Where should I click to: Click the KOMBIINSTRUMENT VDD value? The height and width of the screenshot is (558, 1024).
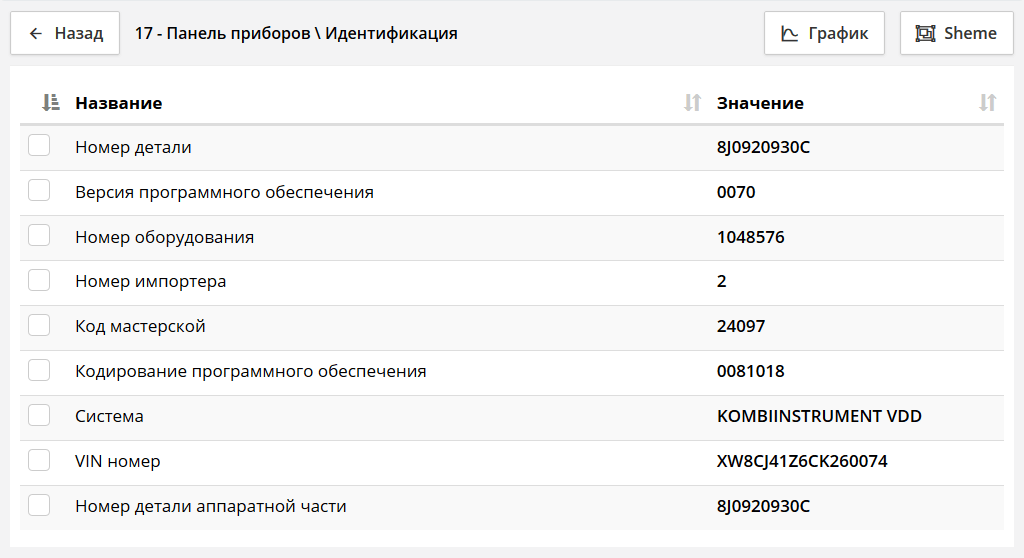coord(819,417)
